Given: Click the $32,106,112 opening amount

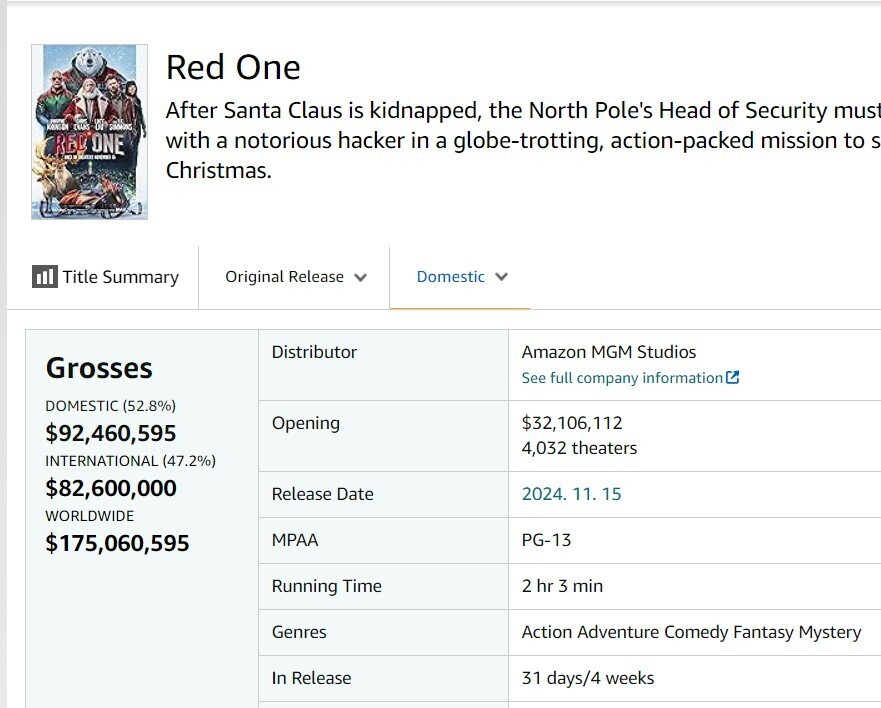Looking at the screenshot, I should pyautogui.click(x=572, y=423).
